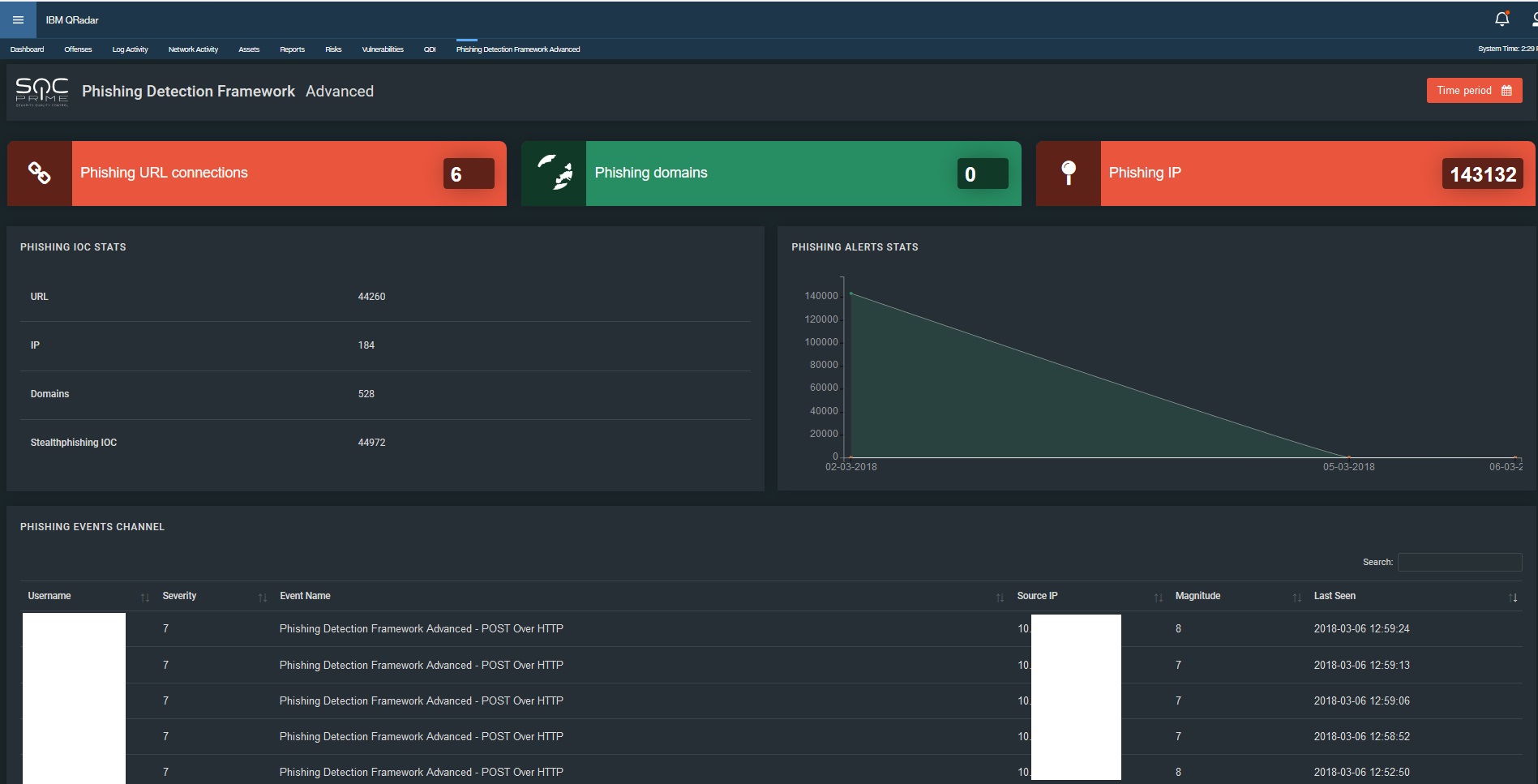Click the 05-03-2018 point on alerts chart
The image size is (1538, 784).
(1348, 457)
